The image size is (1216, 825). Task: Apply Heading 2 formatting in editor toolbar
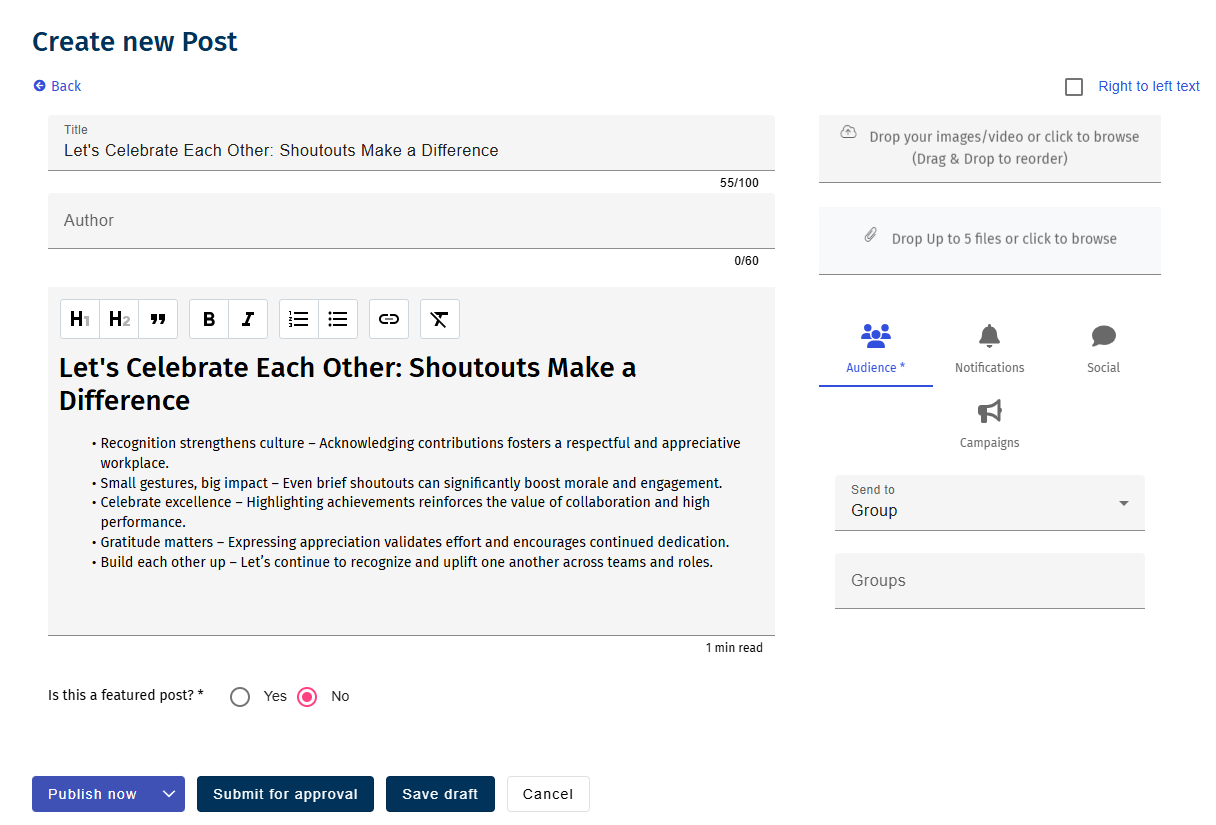119,319
